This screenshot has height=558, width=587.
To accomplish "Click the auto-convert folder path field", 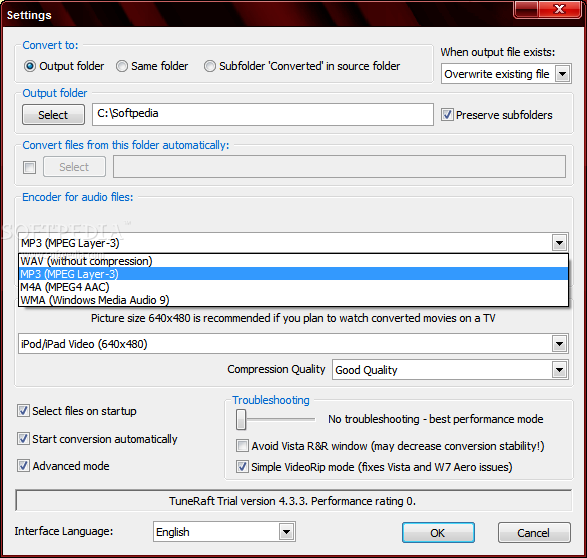I will coord(339,167).
